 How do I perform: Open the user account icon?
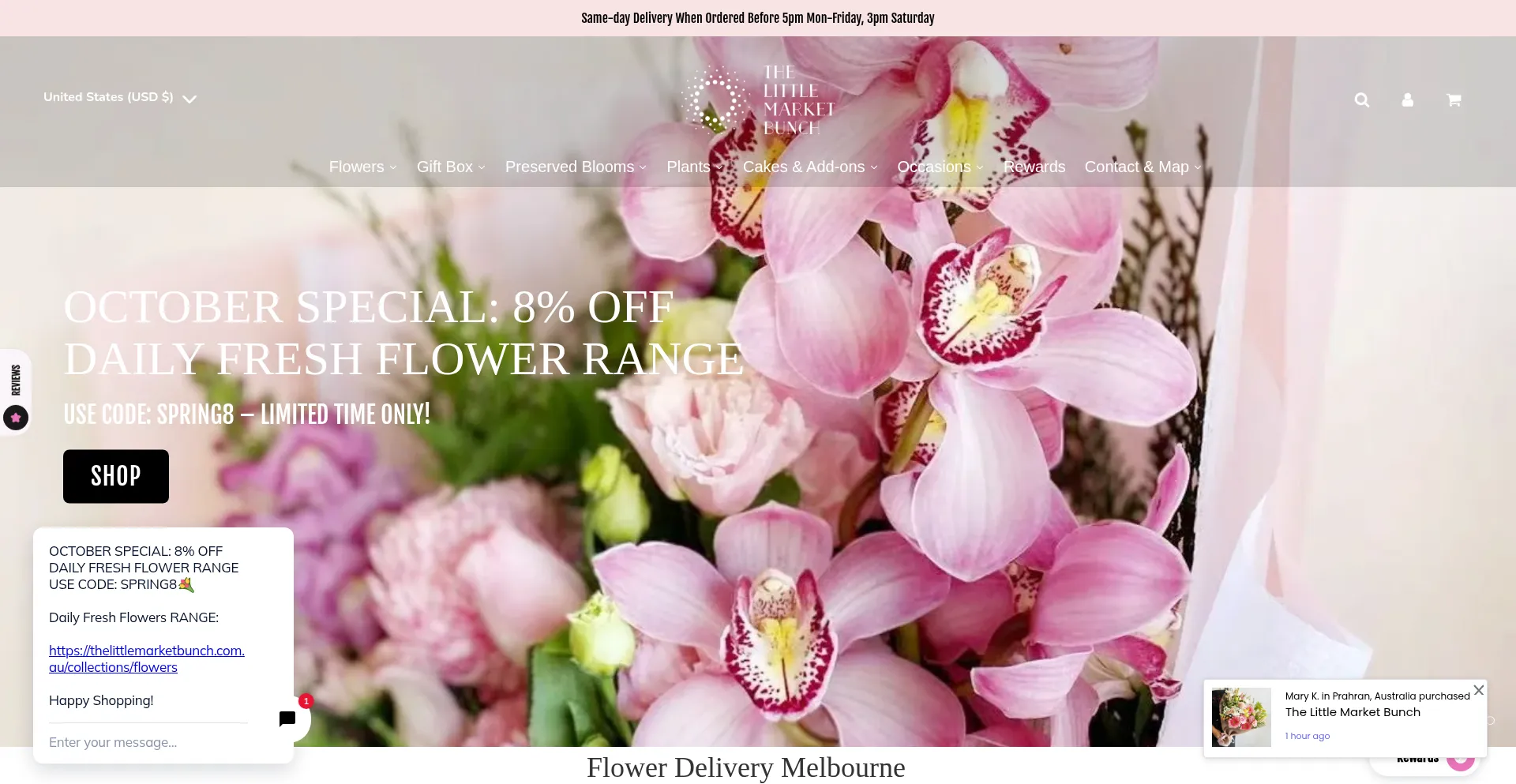click(x=1407, y=100)
